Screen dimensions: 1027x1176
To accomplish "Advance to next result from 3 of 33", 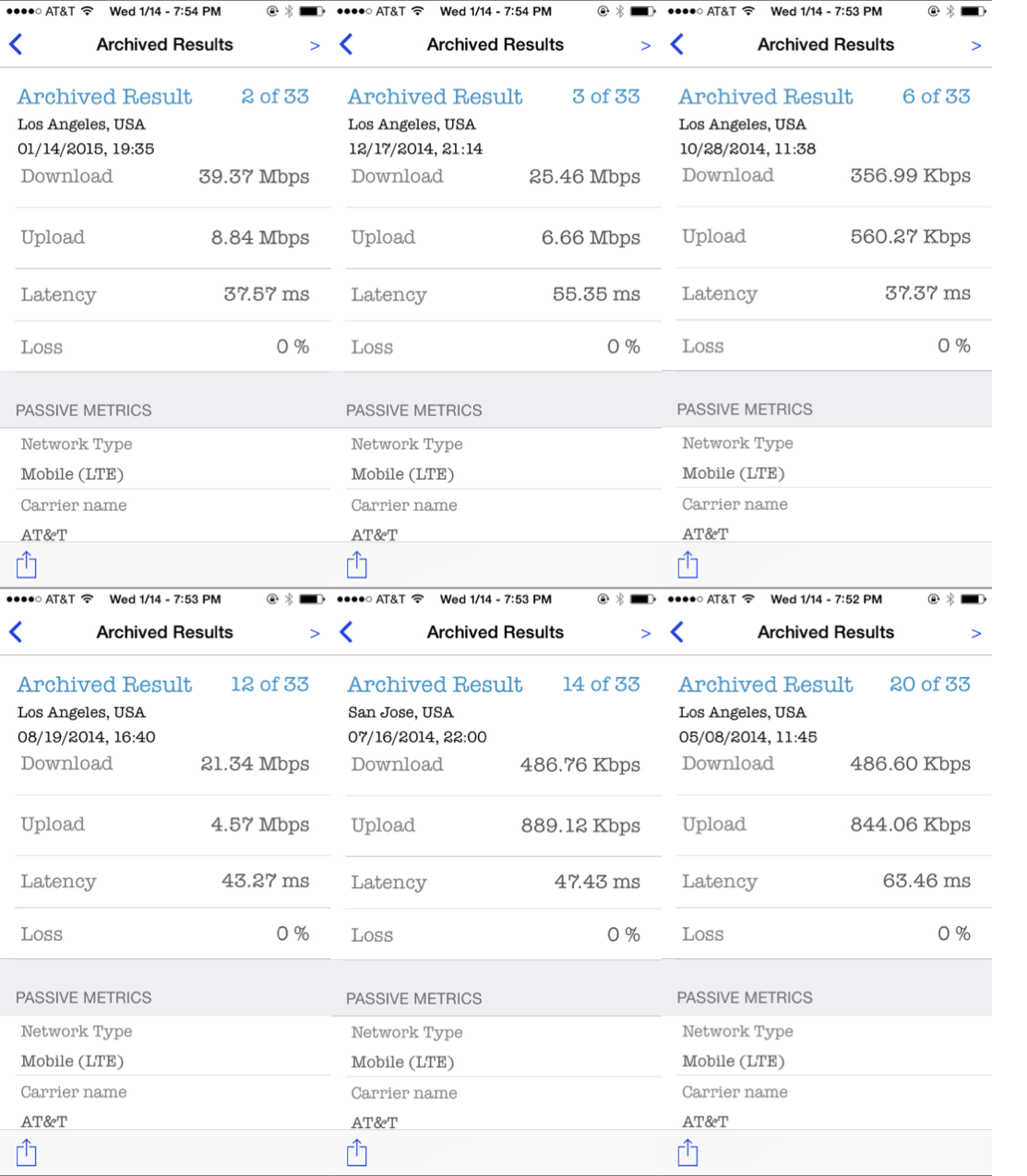I will [645, 45].
